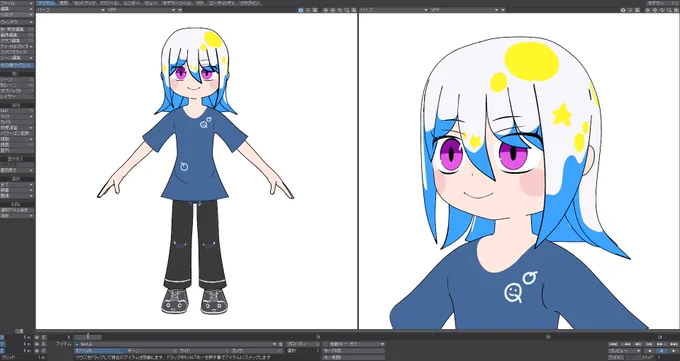Open the auto key mode dropdown

pos(354,344)
